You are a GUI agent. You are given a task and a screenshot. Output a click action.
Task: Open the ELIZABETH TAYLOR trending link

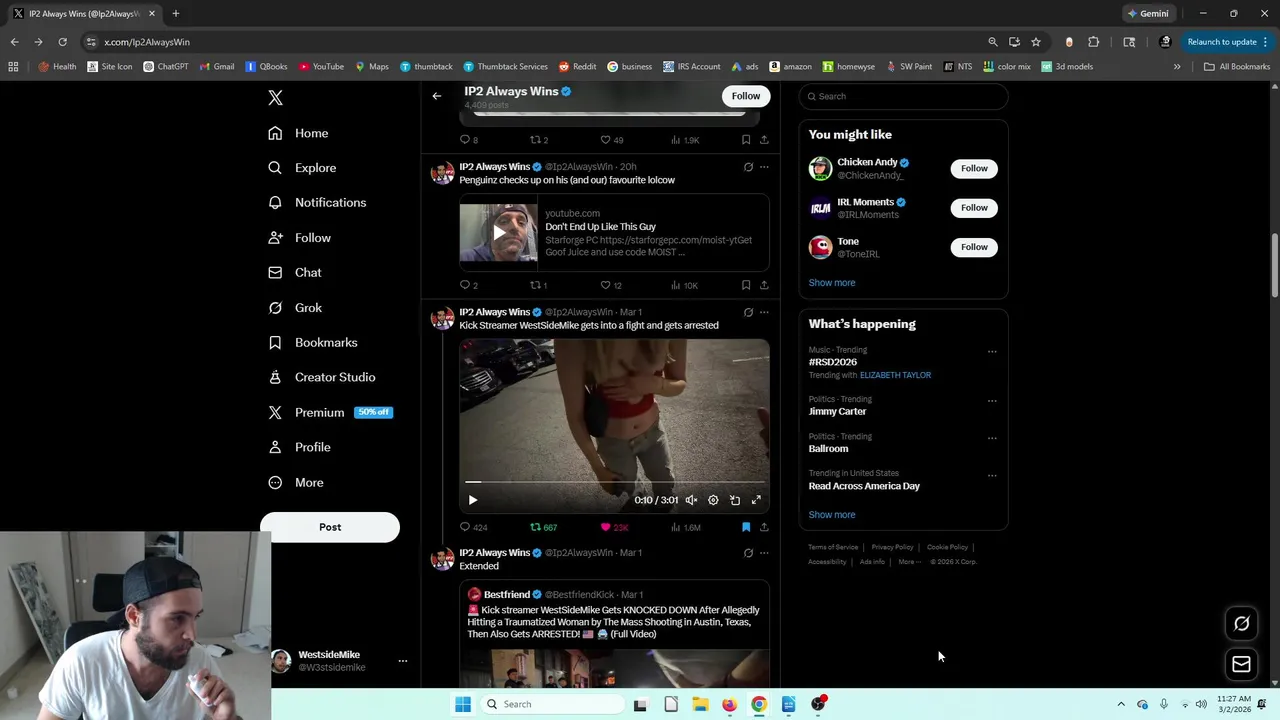[x=895, y=375]
